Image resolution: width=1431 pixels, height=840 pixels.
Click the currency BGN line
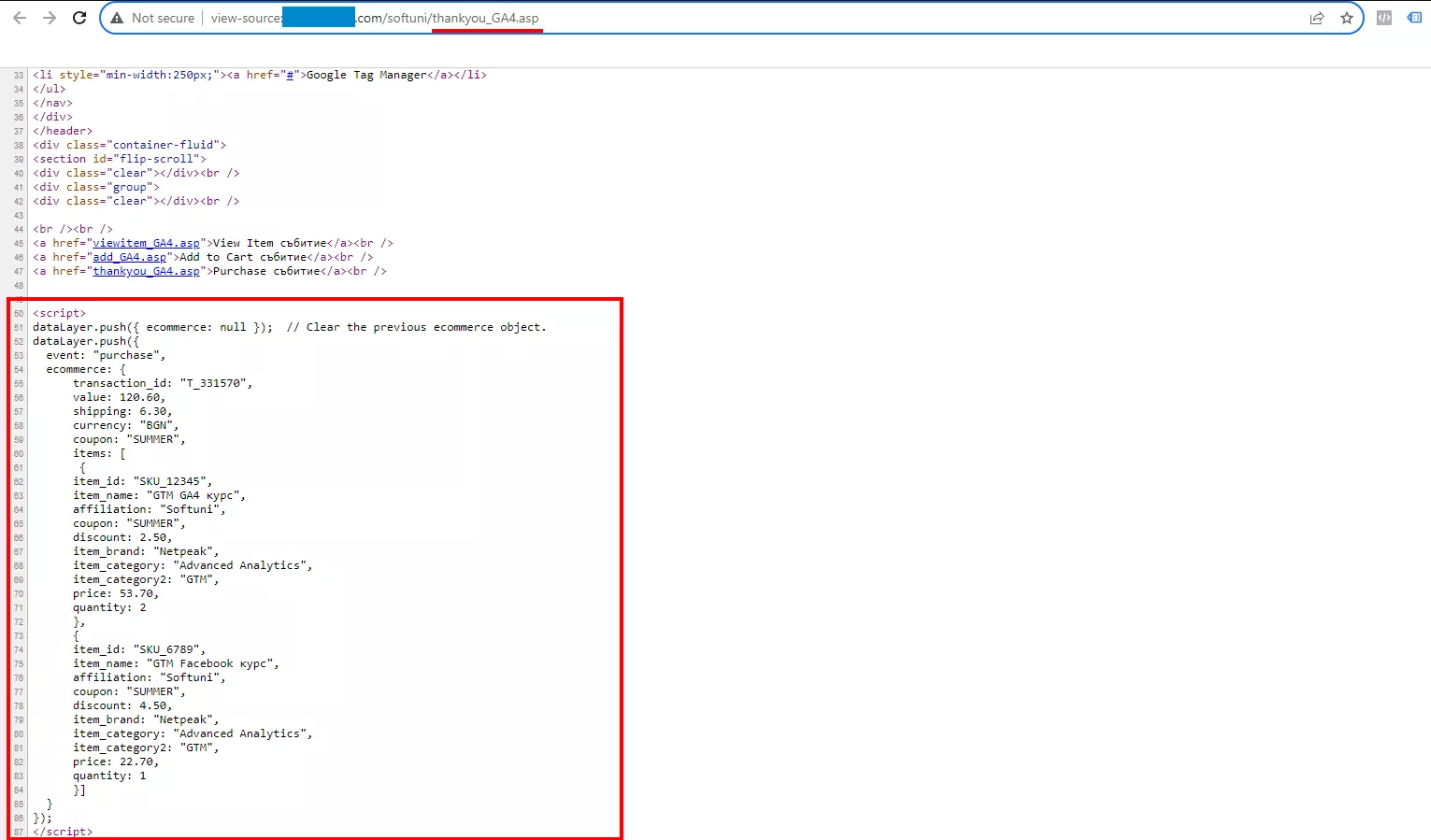click(126, 425)
